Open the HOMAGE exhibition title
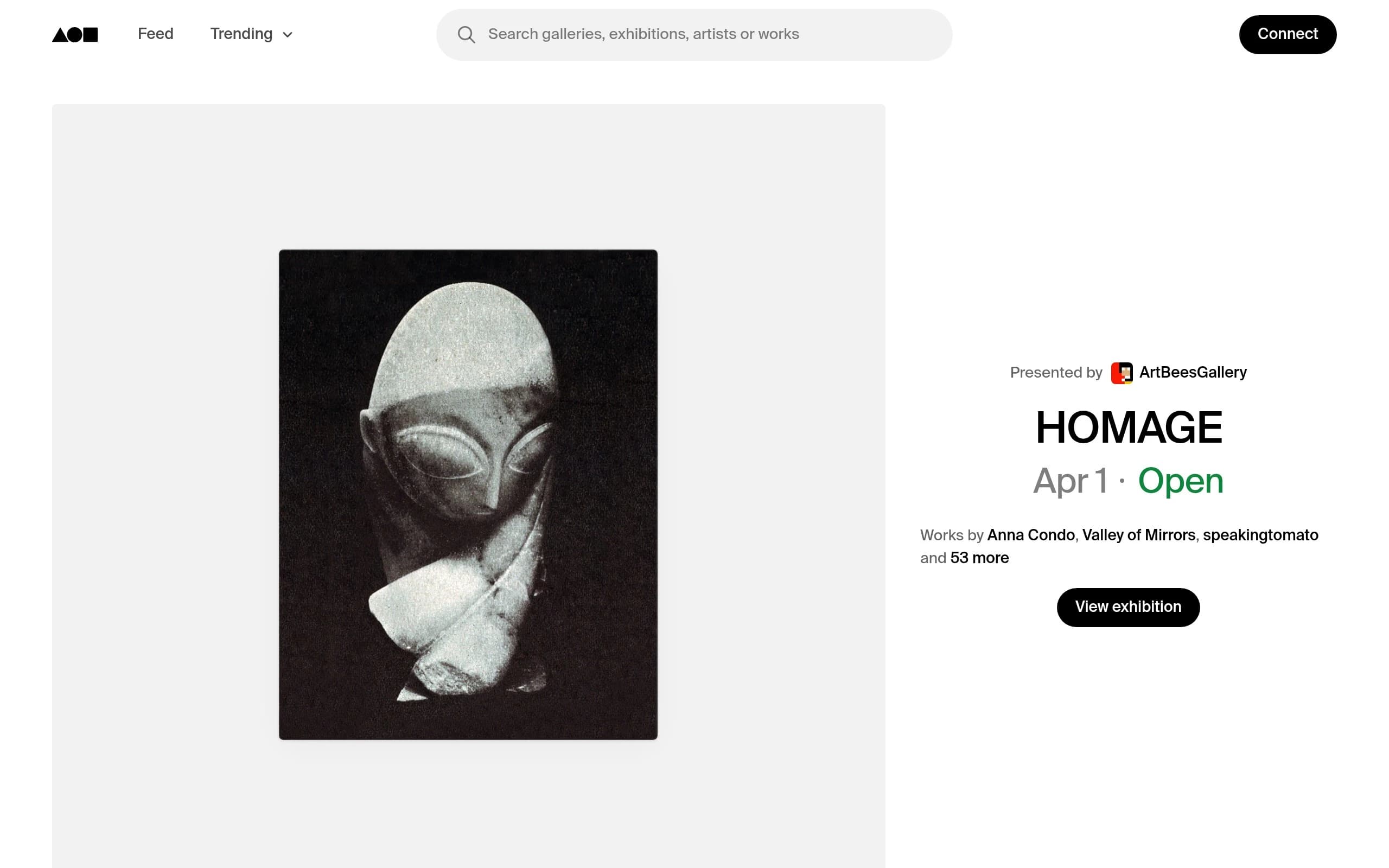The image size is (1389, 868). click(1129, 427)
